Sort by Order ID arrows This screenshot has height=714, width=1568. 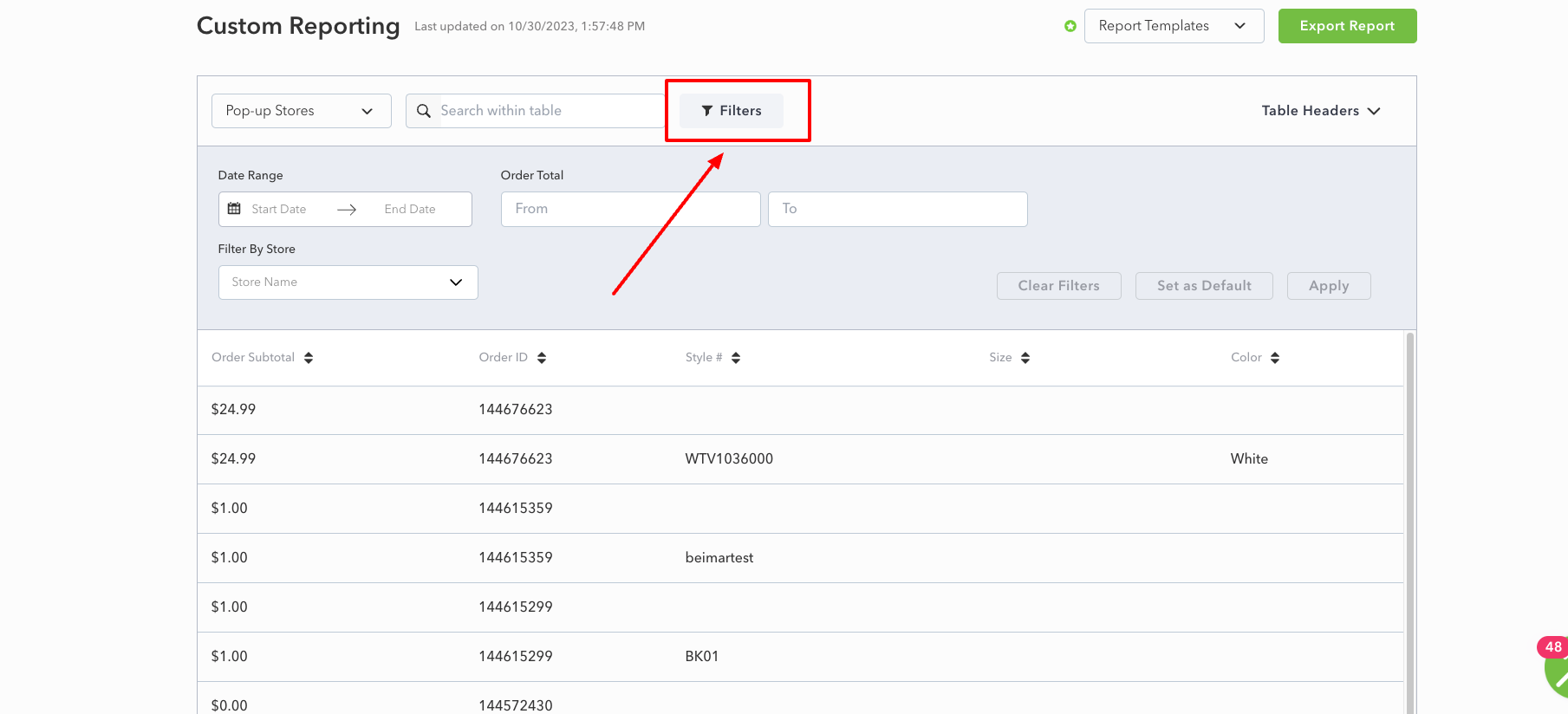coord(542,358)
